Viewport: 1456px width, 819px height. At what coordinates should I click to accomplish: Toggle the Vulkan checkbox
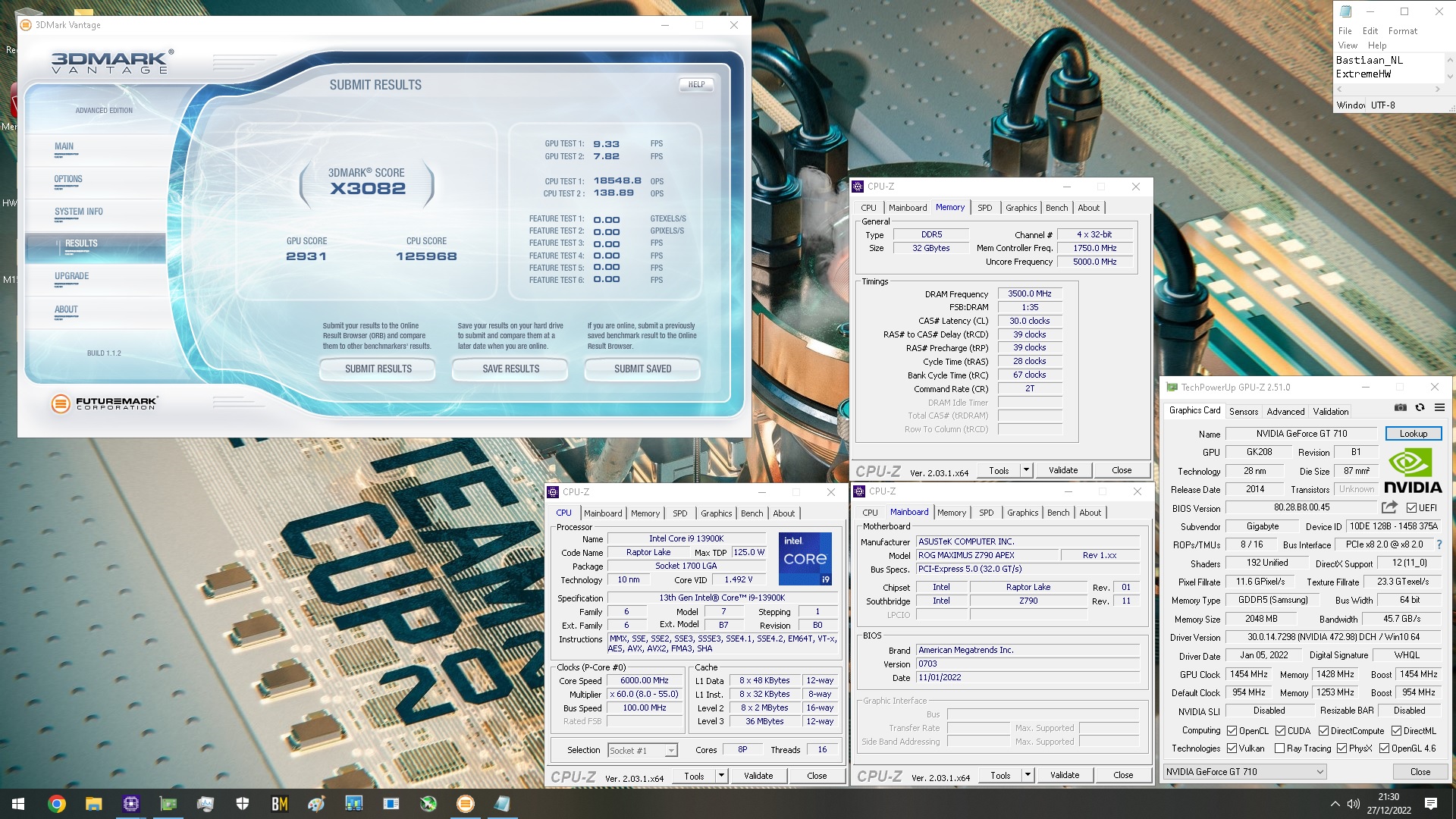click(1232, 748)
